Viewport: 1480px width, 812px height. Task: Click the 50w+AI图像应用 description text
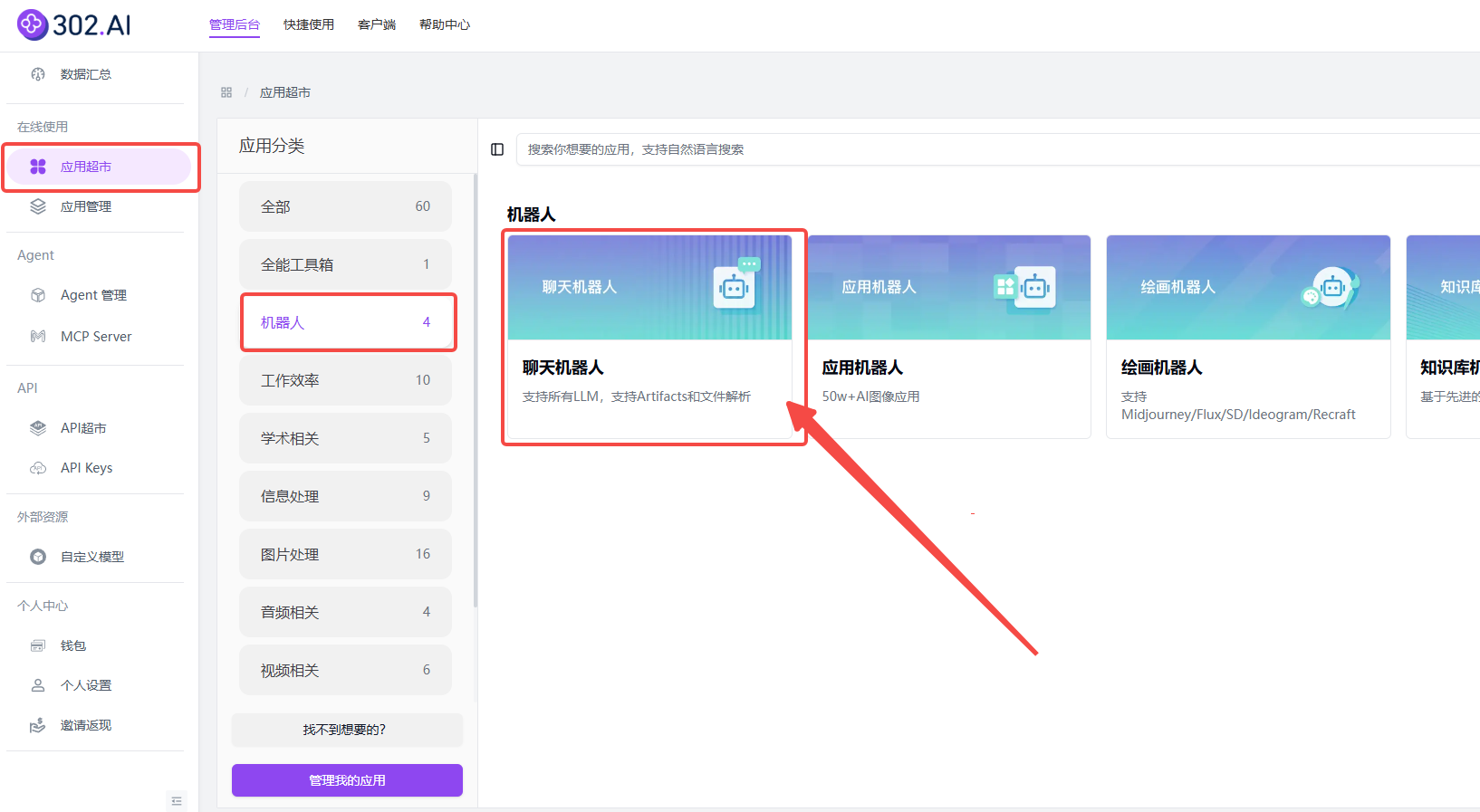click(x=870, y=396)
